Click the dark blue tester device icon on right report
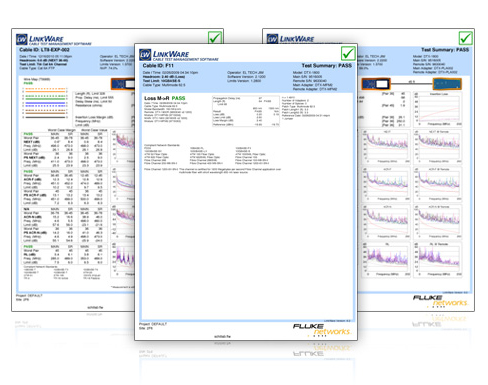The image size is (488, 385). (x=376, y=84)
